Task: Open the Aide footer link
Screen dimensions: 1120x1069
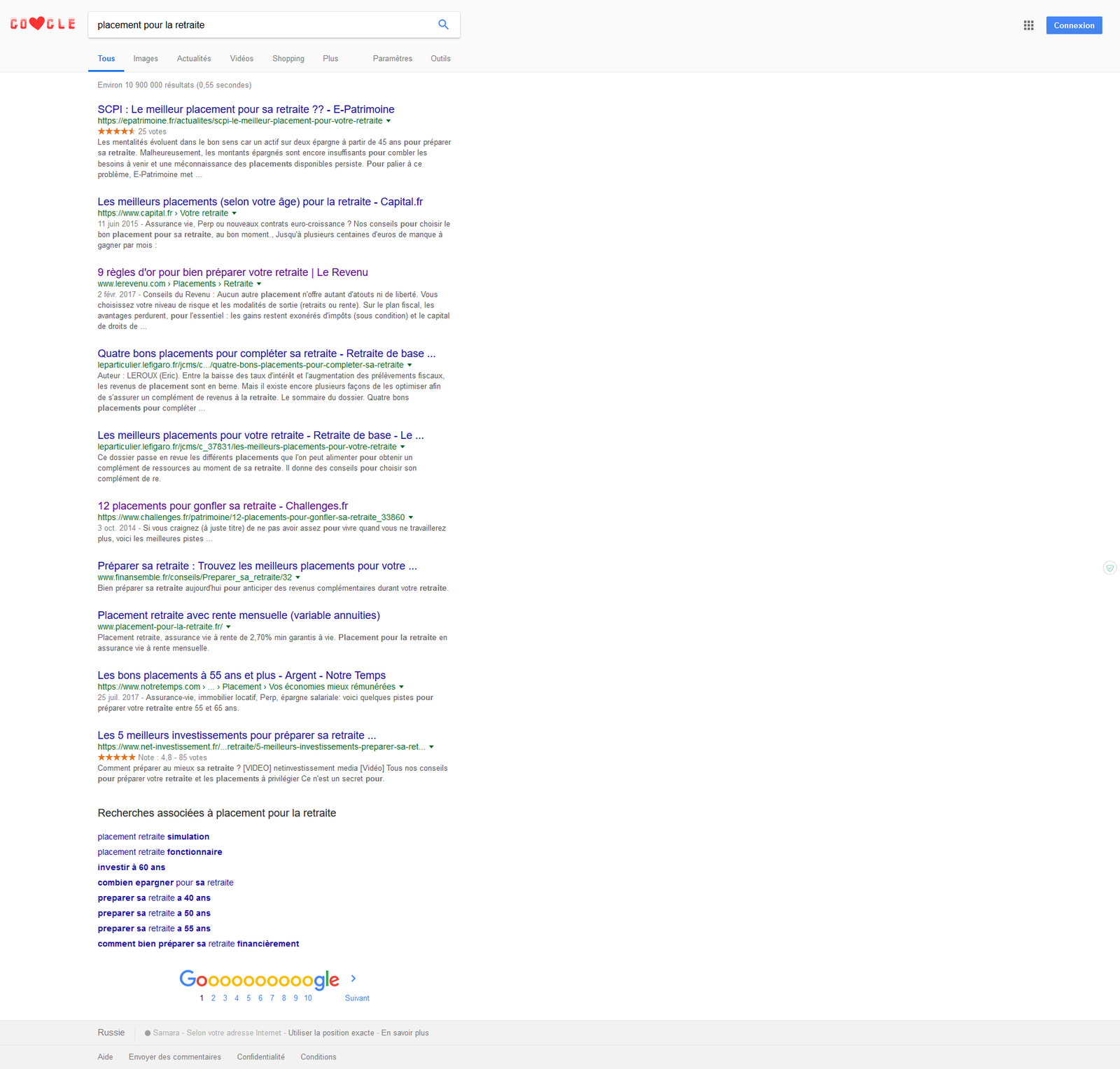Action: point(105,1057)
